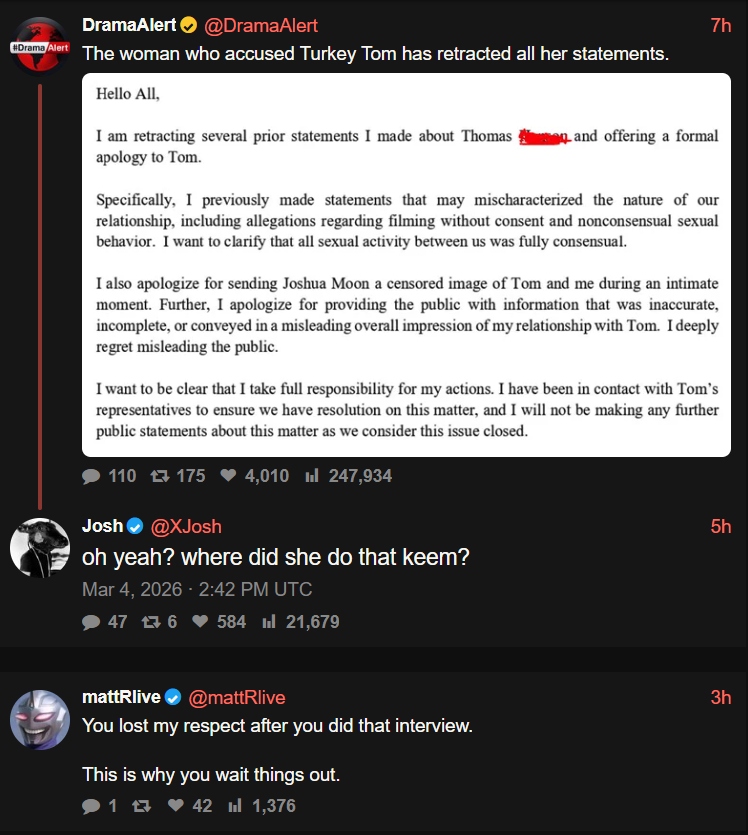Click Josh's profile avatar
This screenshot has width=748, height=835.
[39, 548]
